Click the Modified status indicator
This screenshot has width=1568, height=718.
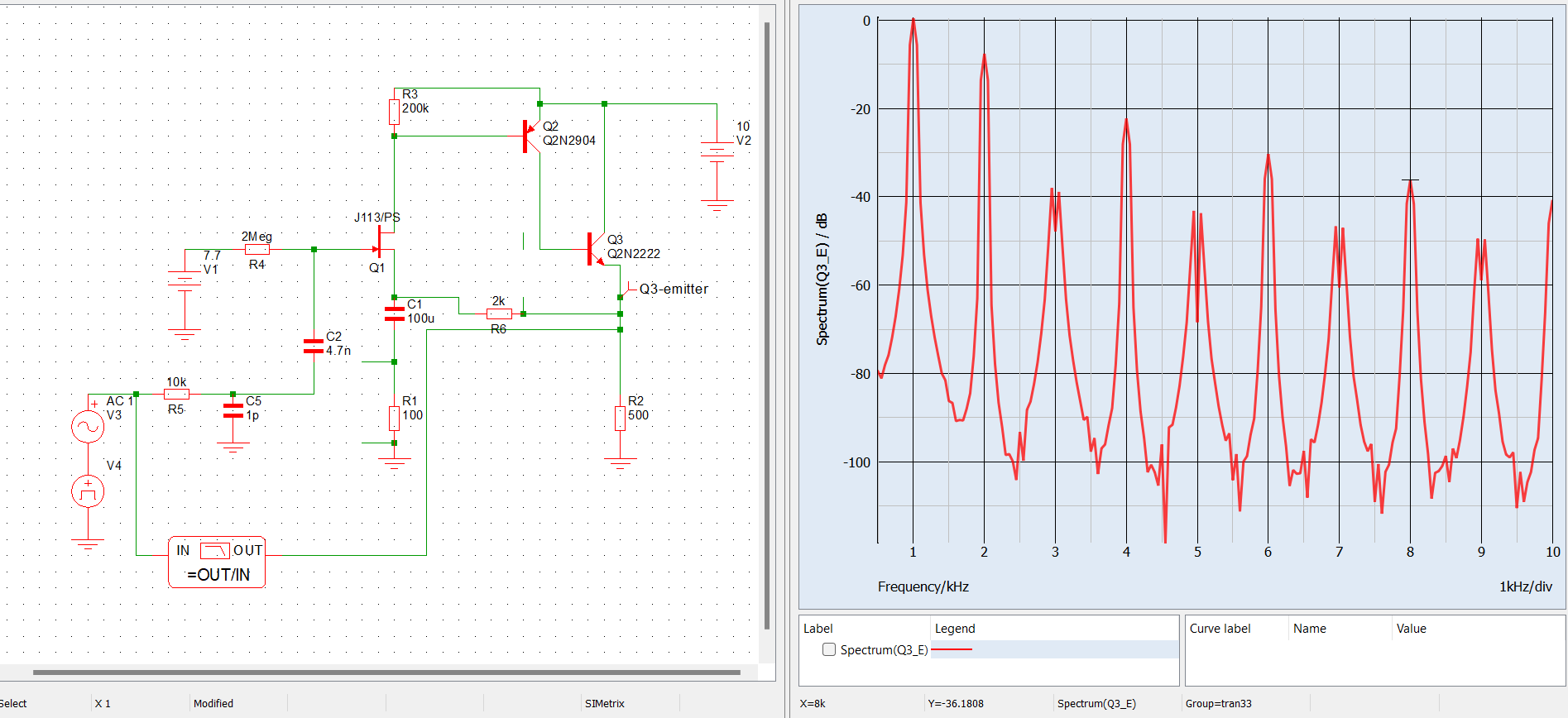click(213, 704)
